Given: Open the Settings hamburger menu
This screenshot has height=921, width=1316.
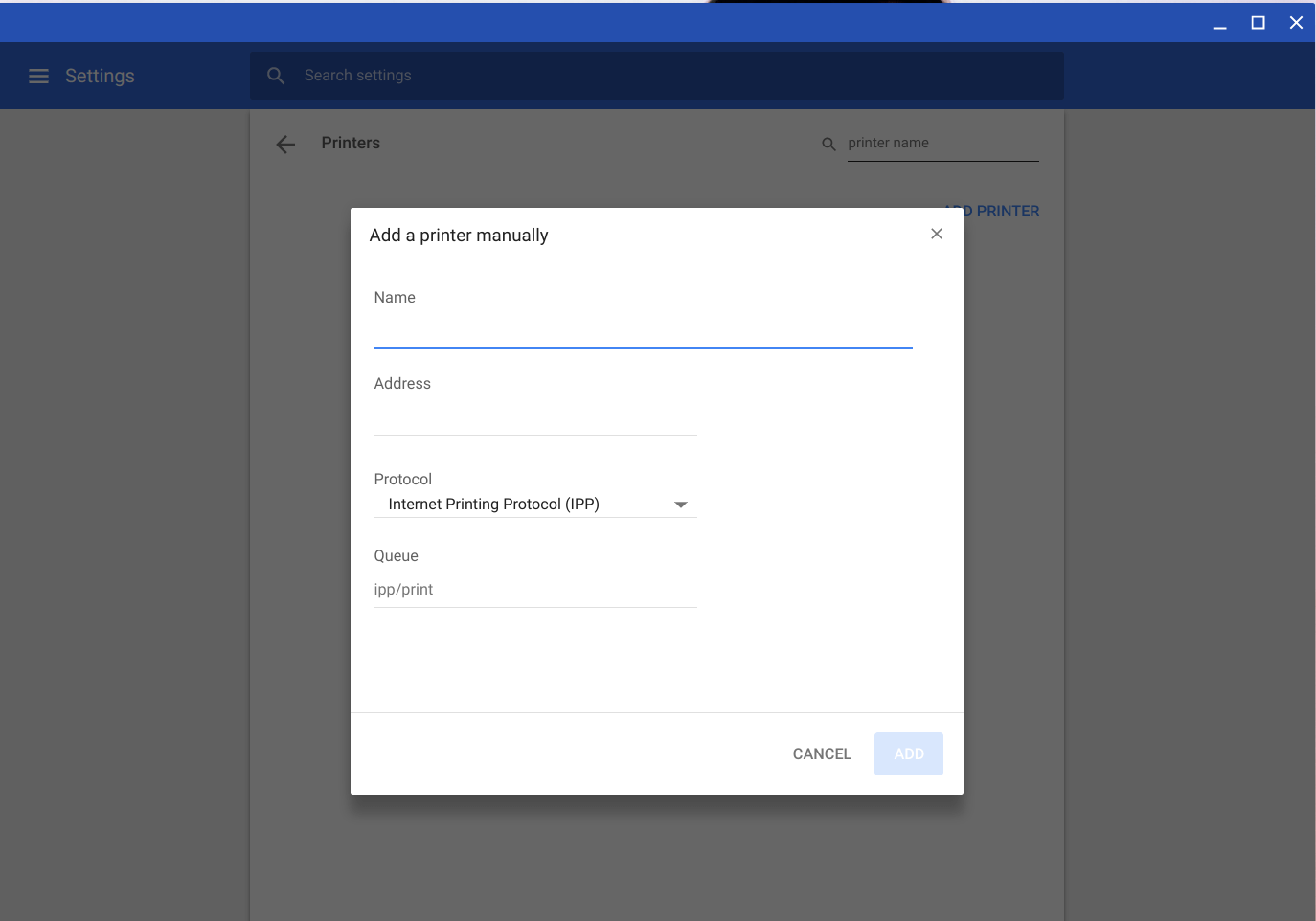Looking at the screenshot, I should tap(38, 76).
